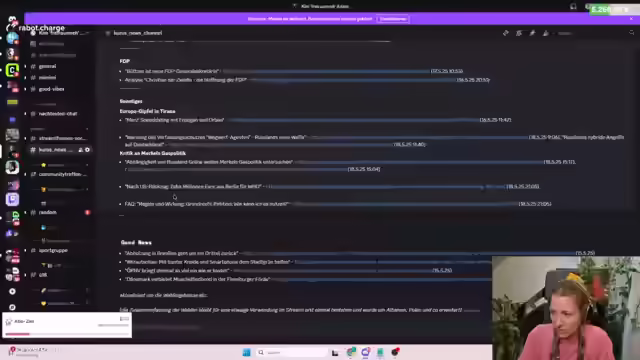Dismiss the purple banner with its X
640x360 pixels.
pos(631,19)
